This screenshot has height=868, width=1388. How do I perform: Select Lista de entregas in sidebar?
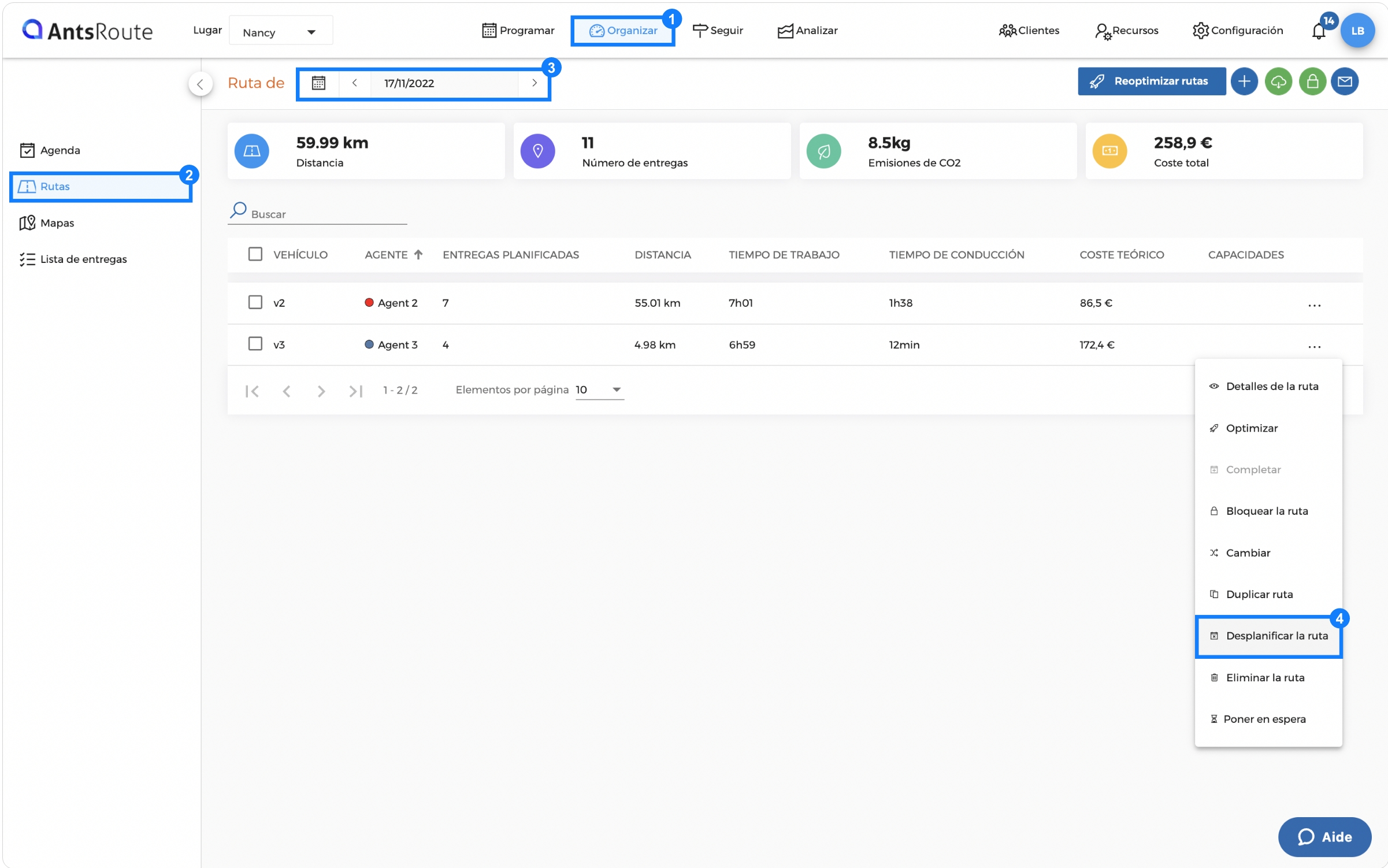coord(73,259)
